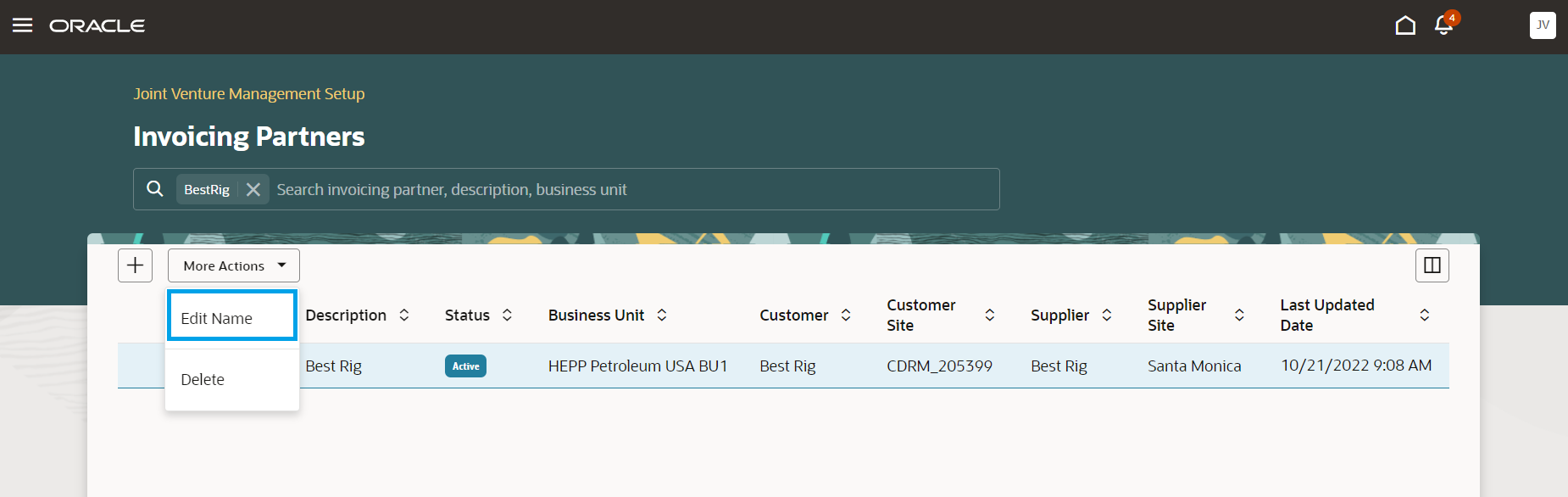Click the Supplier column header label

(x=1059, y=315)
